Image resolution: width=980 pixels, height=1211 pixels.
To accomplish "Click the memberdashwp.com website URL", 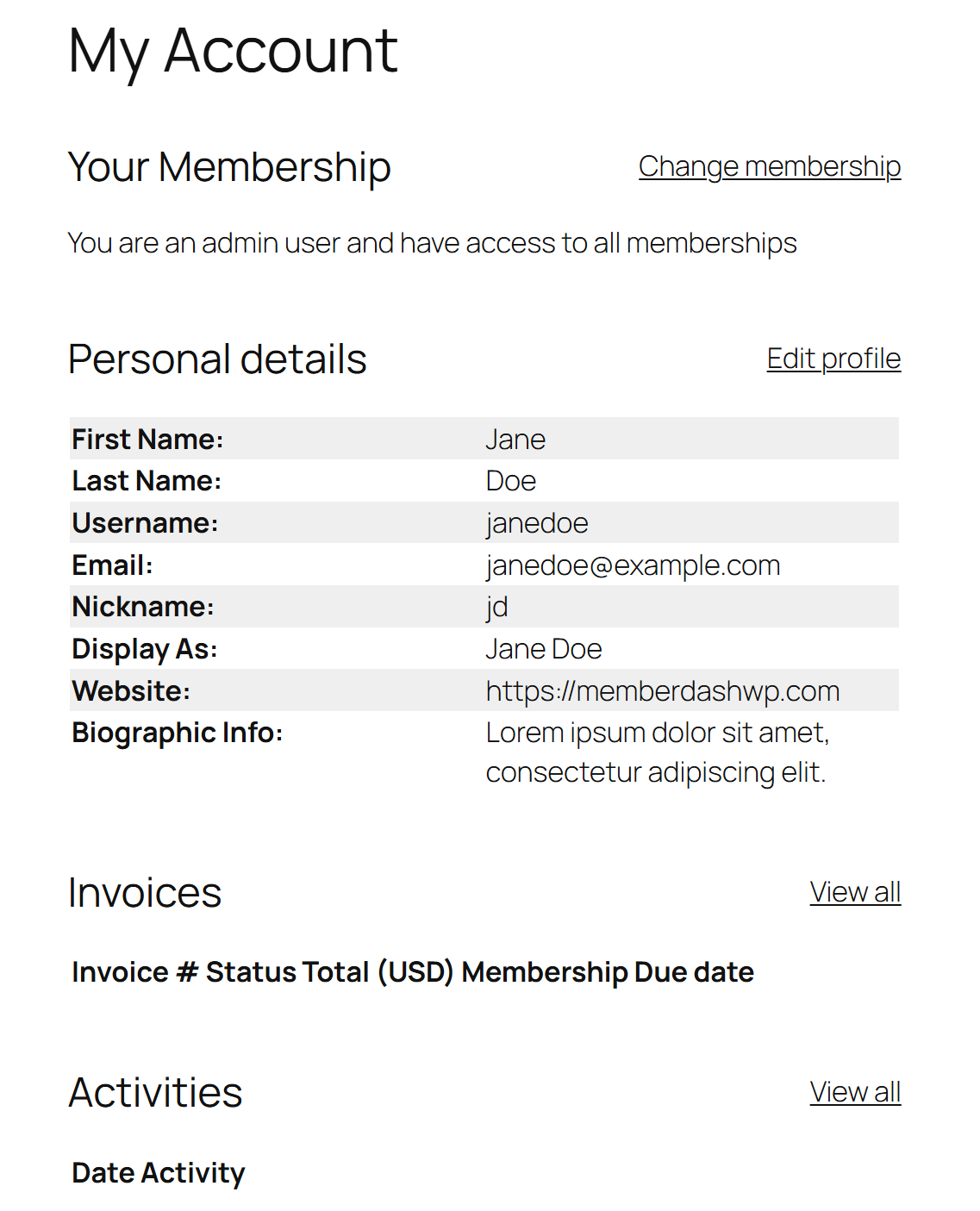I will 662,691.
